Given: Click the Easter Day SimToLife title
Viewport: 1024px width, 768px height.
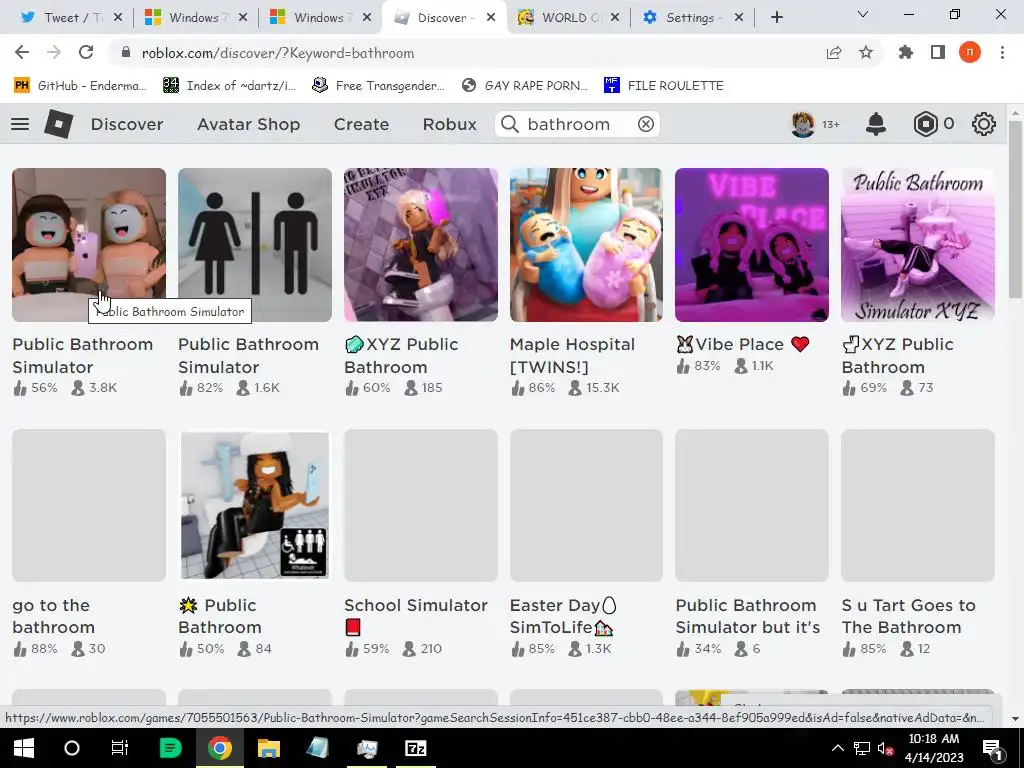Looking at the screenshot, I should (563, 616).
